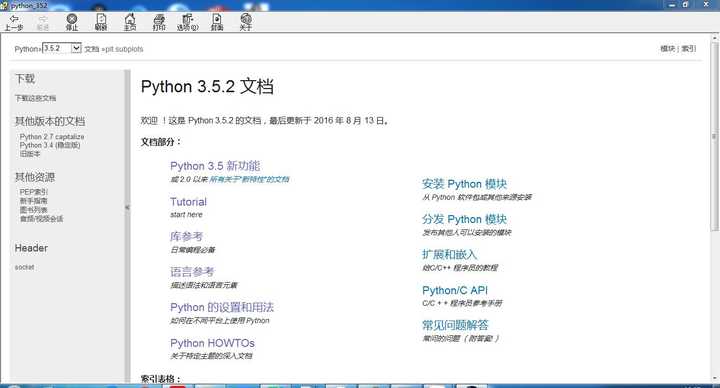Open the Tutorial link
Image resolution: width=720 pixels, height=388 pixels.
[188, 202]
